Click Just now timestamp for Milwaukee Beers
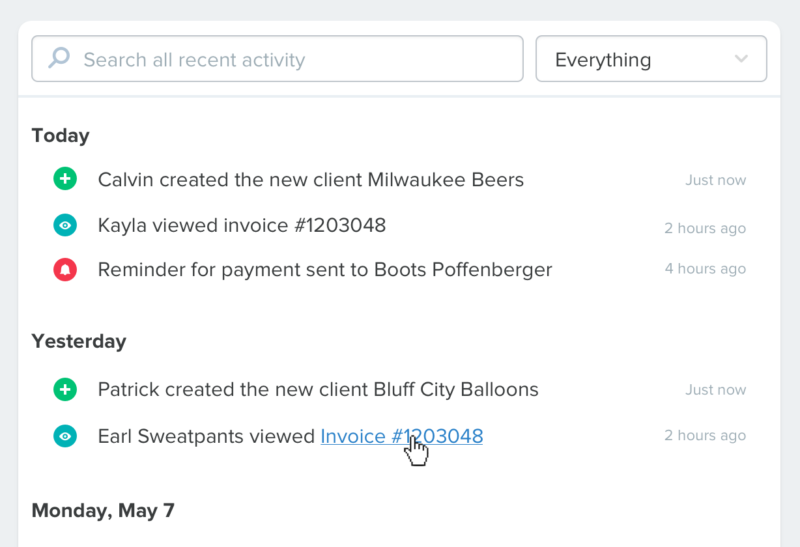Screen dimensions: 800x547 click(x=715, y=180)
